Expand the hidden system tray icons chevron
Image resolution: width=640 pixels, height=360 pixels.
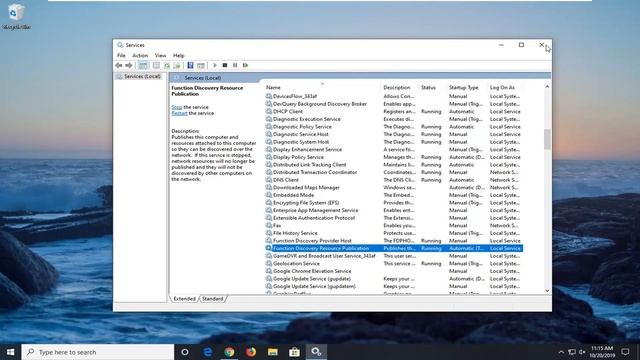point(561,352)
